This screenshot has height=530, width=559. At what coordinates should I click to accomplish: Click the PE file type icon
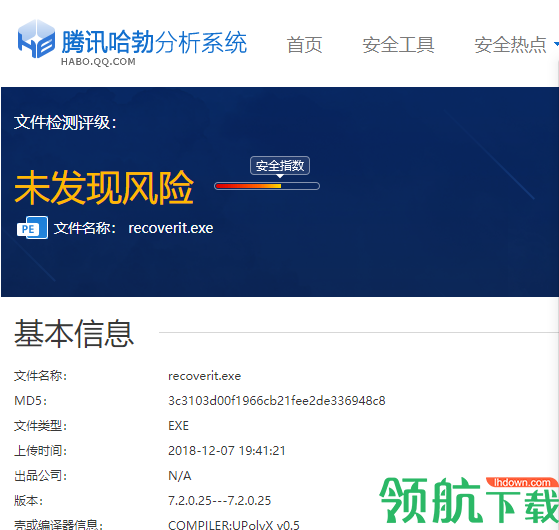pos(32,227)
